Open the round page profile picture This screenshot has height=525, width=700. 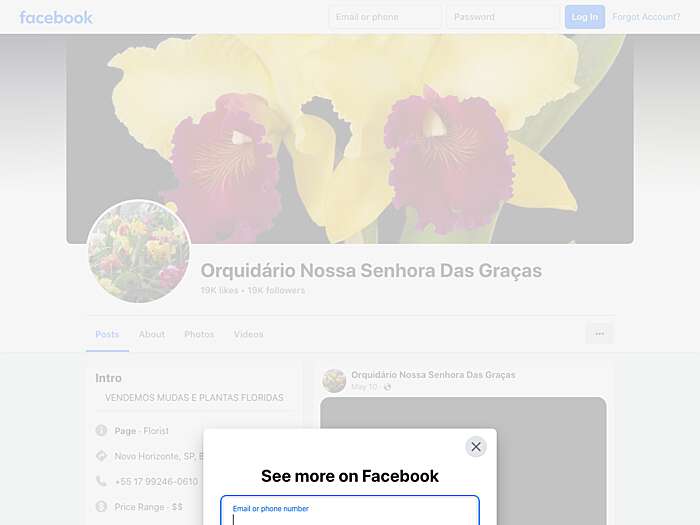click(139, 251)
